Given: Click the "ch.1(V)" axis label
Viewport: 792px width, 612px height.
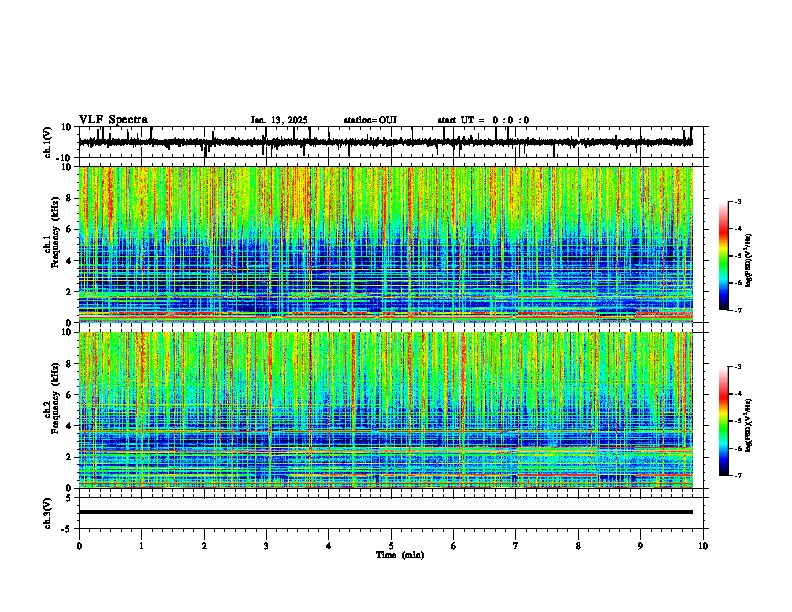Looking at the screenshot, I should coord(48,142).
